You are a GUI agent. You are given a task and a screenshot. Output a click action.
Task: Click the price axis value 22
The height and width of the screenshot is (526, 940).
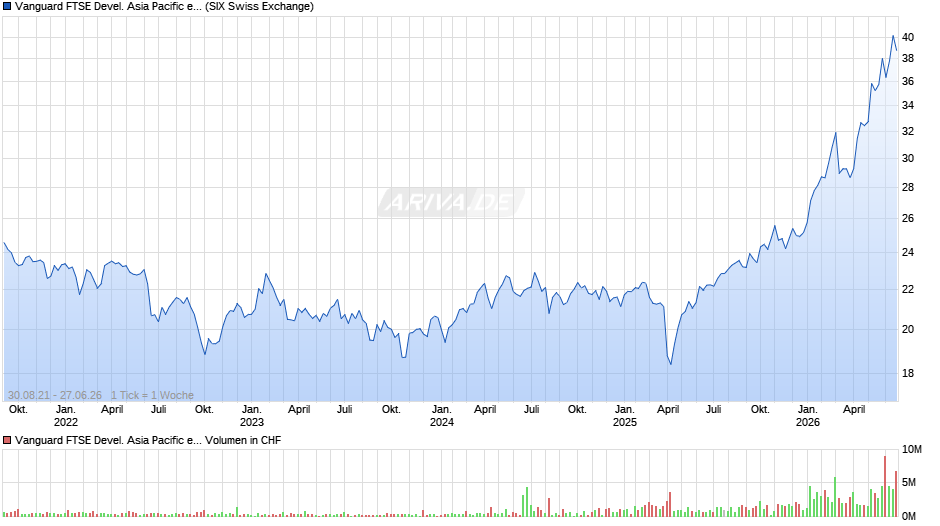pyautogui.click(x=908, y=289)
